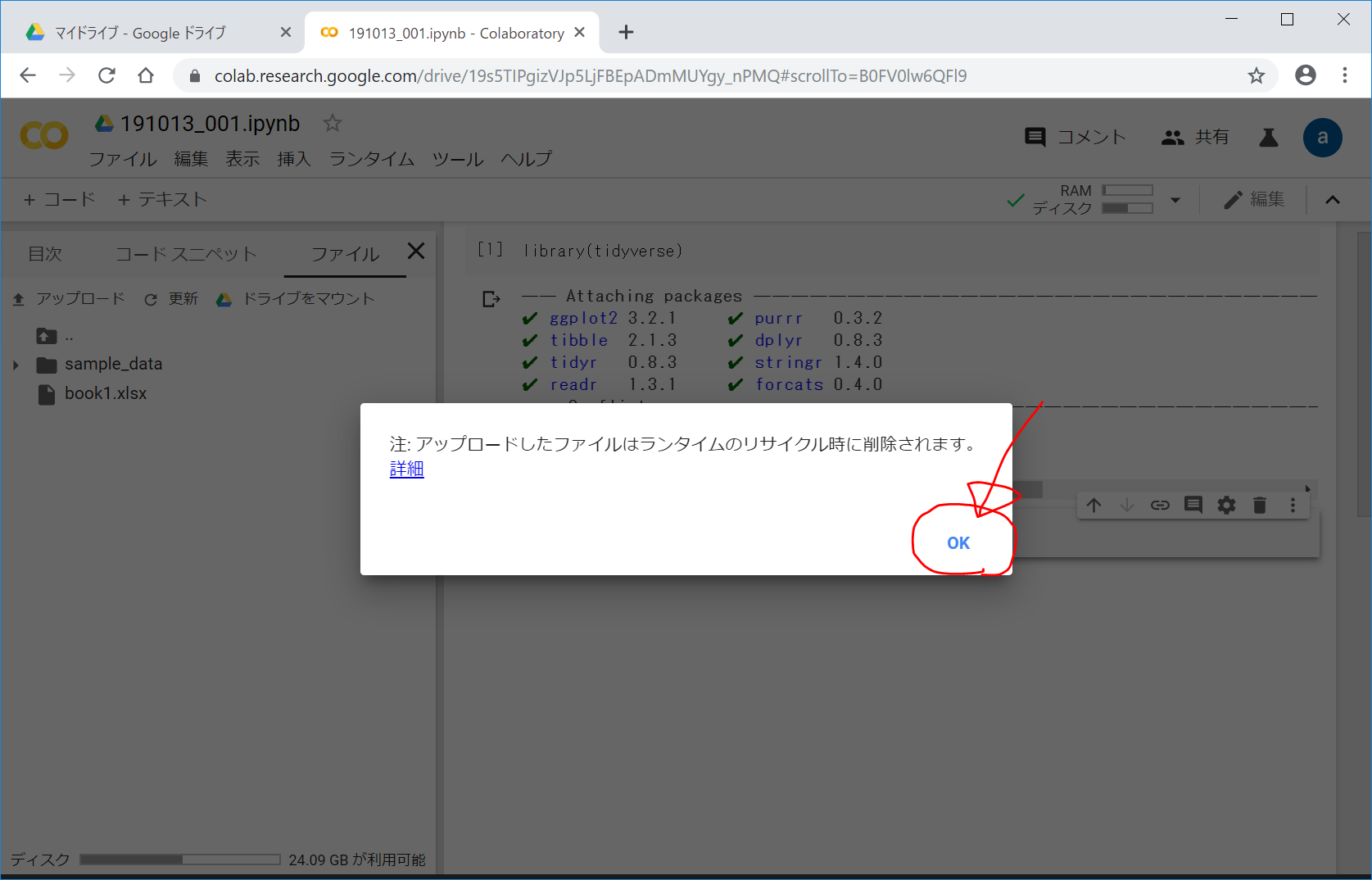Delete the cell with the trash icon
The image size is (1372, 880).
tap(1260, 506)
